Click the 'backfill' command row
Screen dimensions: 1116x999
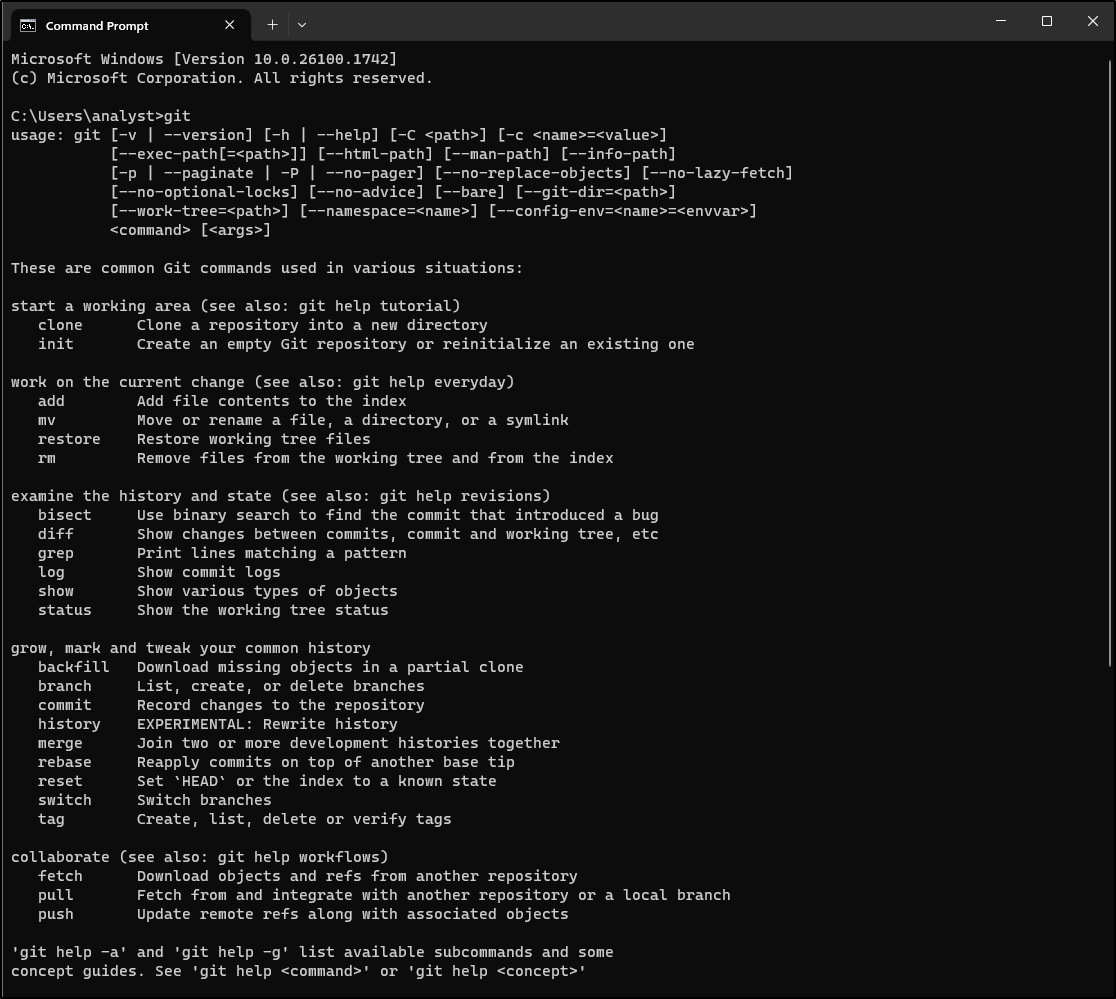[x=280, y=667]
